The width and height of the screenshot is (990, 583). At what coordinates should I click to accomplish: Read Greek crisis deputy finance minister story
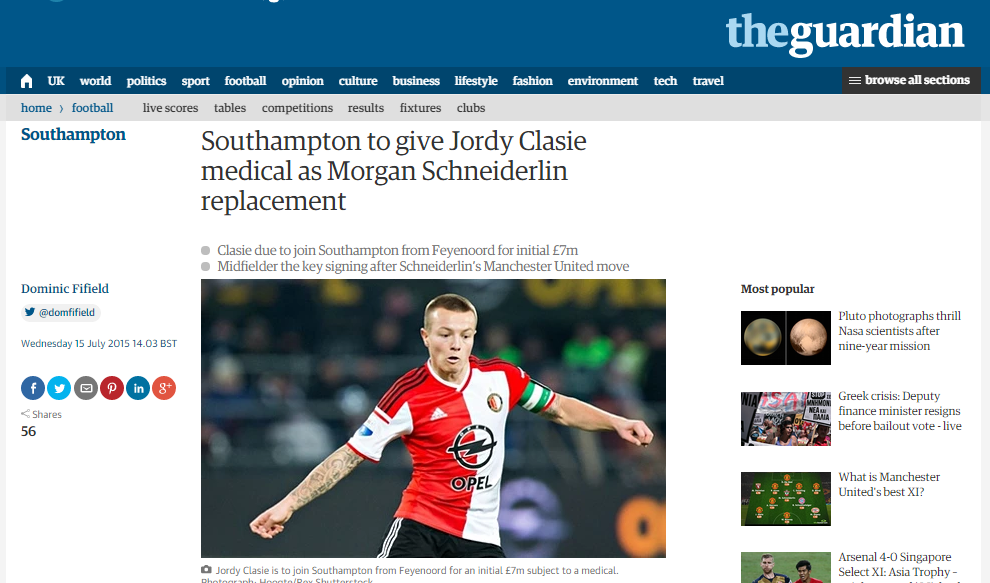(900, 411)
